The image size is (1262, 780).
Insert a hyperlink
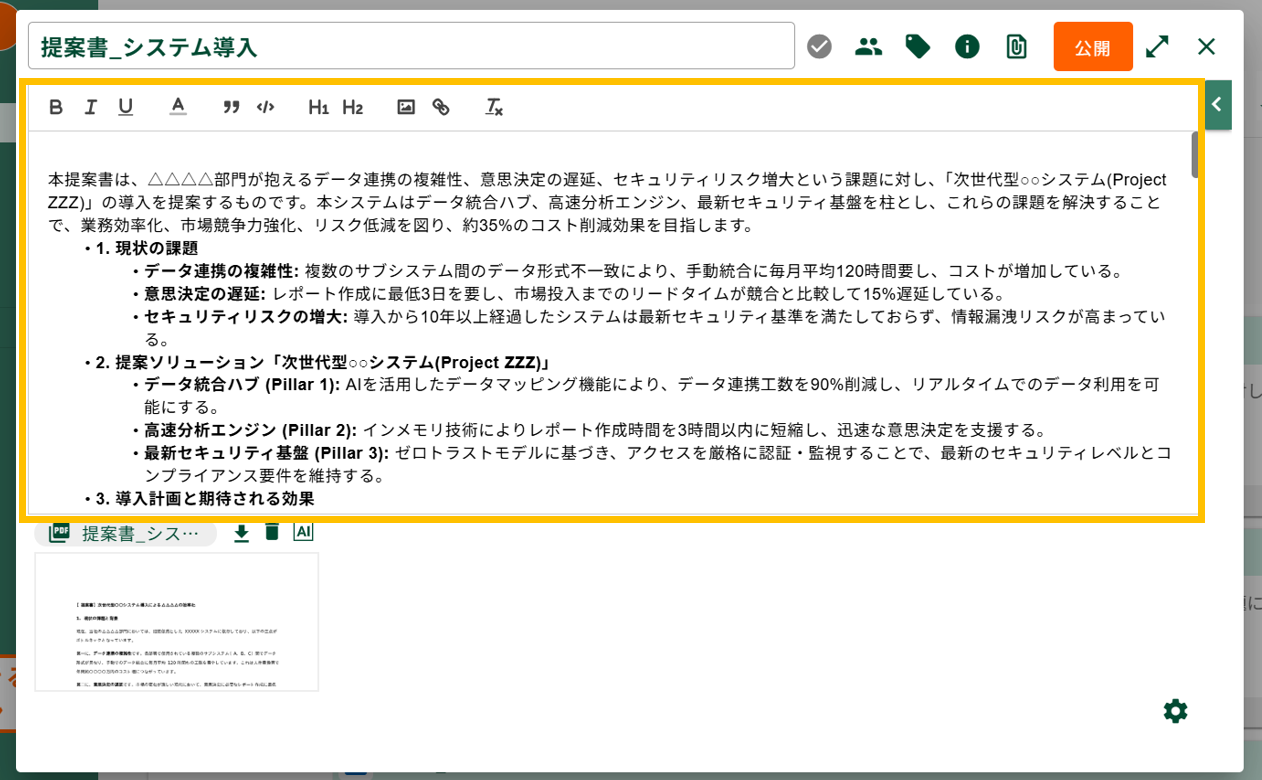point(441,107)
